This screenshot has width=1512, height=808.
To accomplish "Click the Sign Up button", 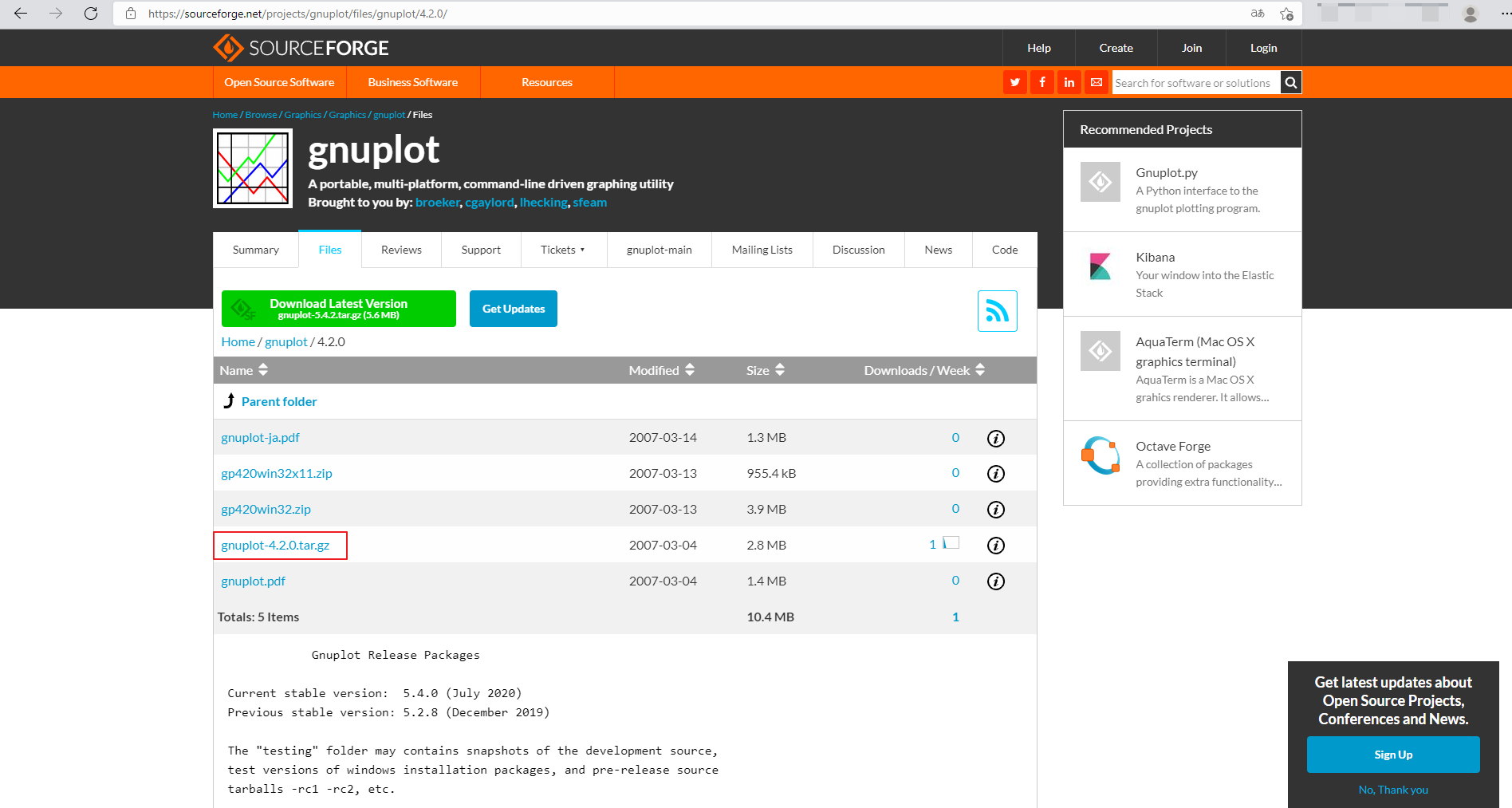I will [1393, 755].
